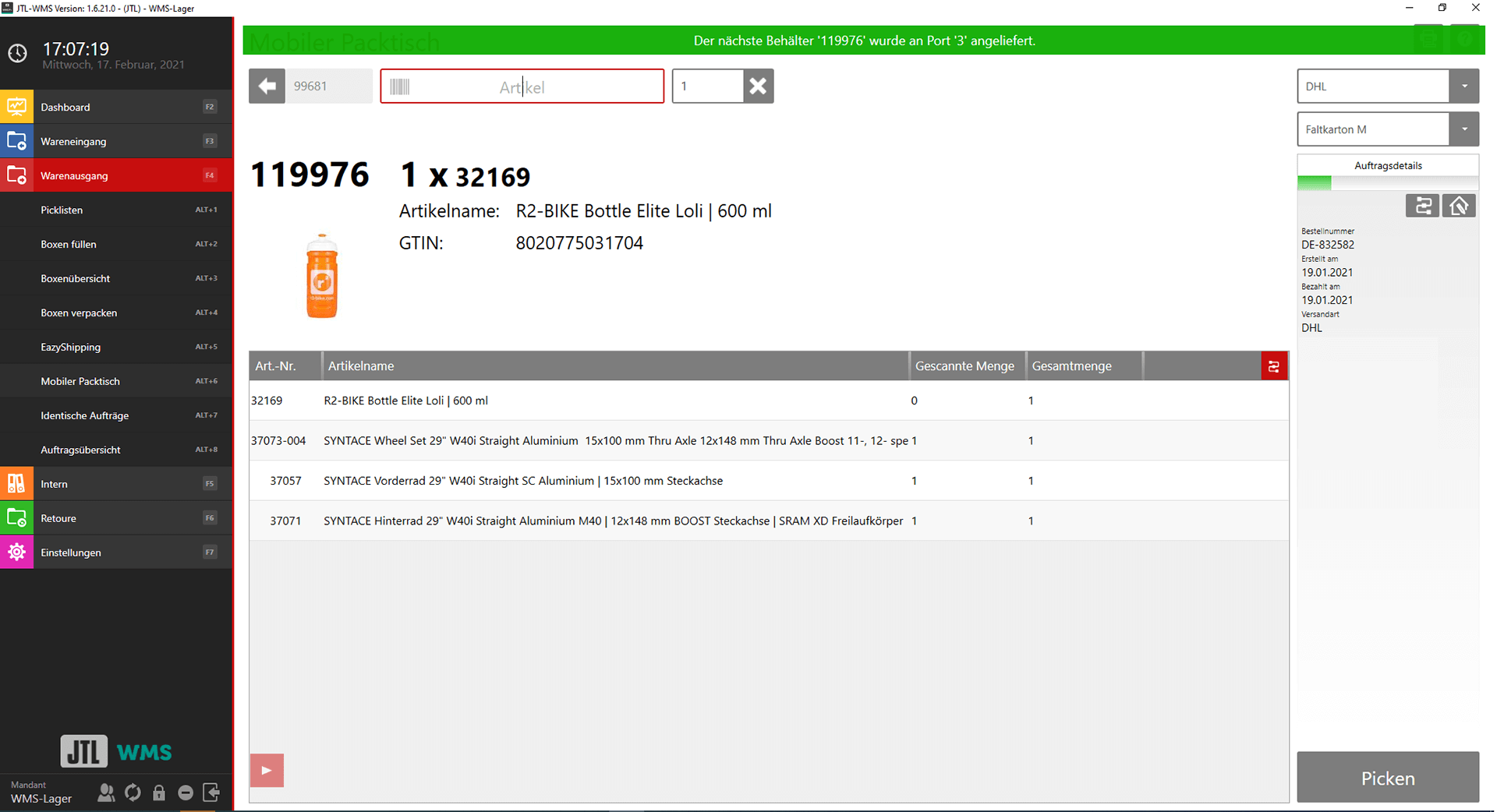Click the workflow icon in Auftragsdetails
This screenshot has width=1497, height=812.
click(1422, 206)
